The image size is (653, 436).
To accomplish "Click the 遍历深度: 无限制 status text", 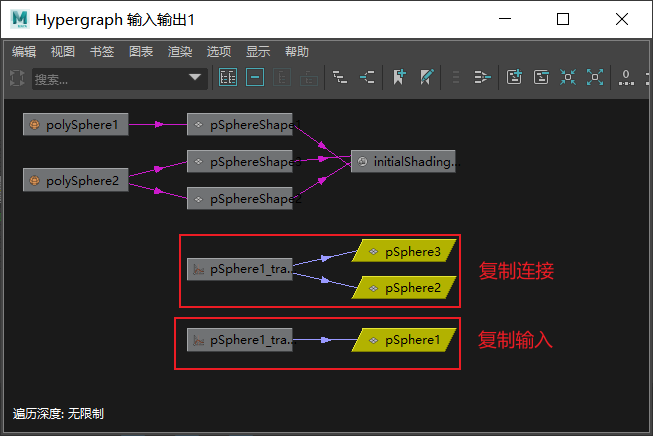I will [x=58, y=414].
